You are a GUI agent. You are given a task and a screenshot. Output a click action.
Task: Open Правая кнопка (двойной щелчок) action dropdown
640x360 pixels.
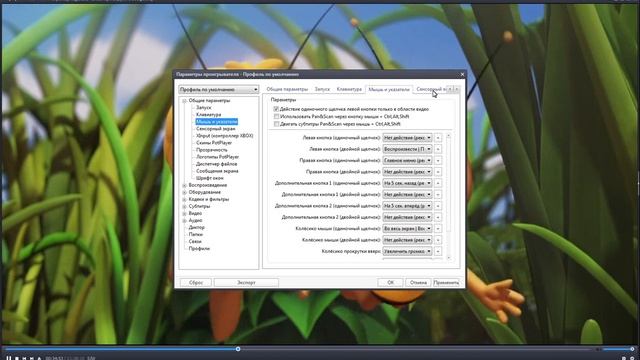point(407,172)
